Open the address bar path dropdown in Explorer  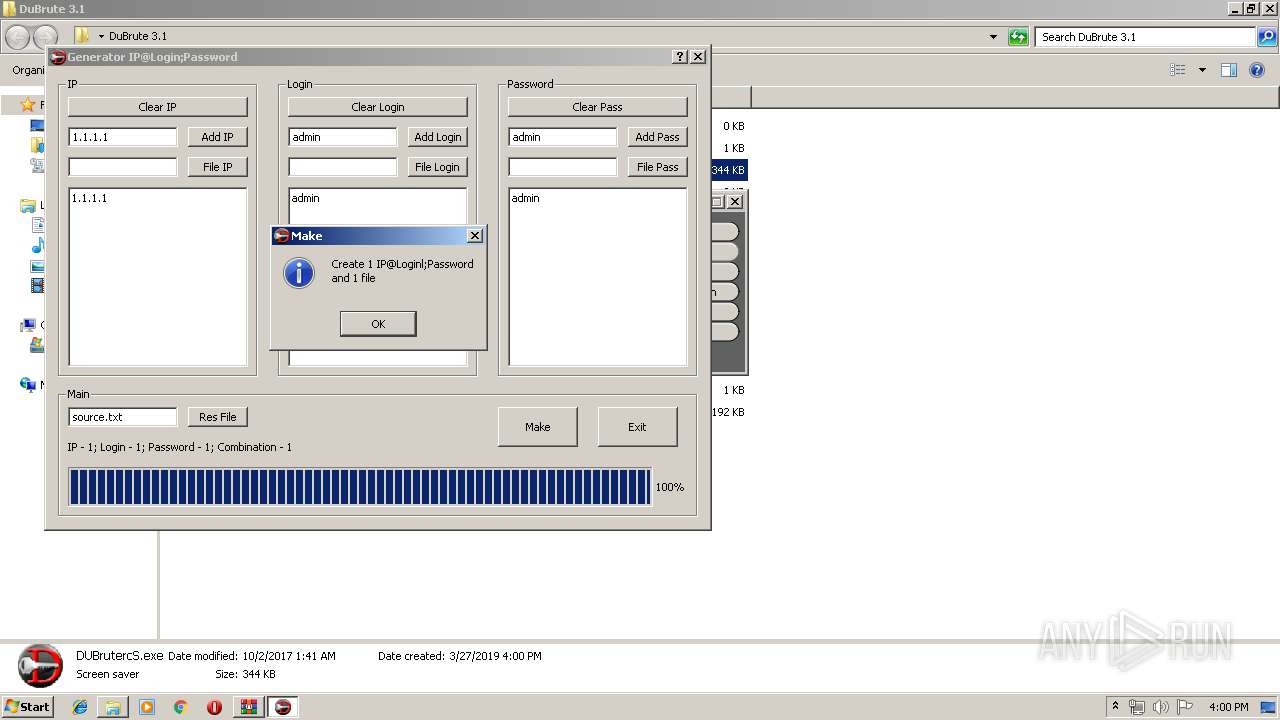[101, 37]
